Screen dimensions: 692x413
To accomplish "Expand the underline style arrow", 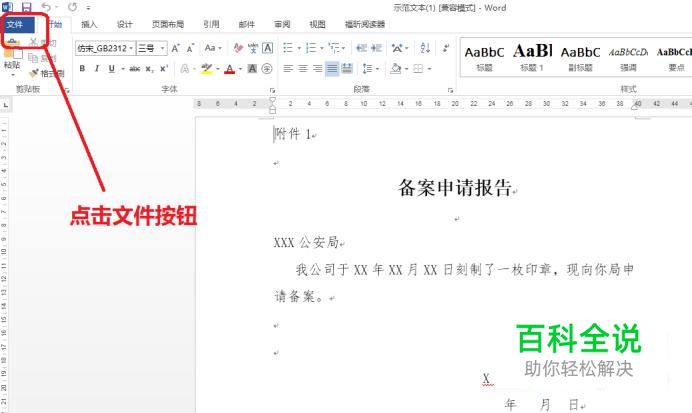I will click(x=122, y=69).
